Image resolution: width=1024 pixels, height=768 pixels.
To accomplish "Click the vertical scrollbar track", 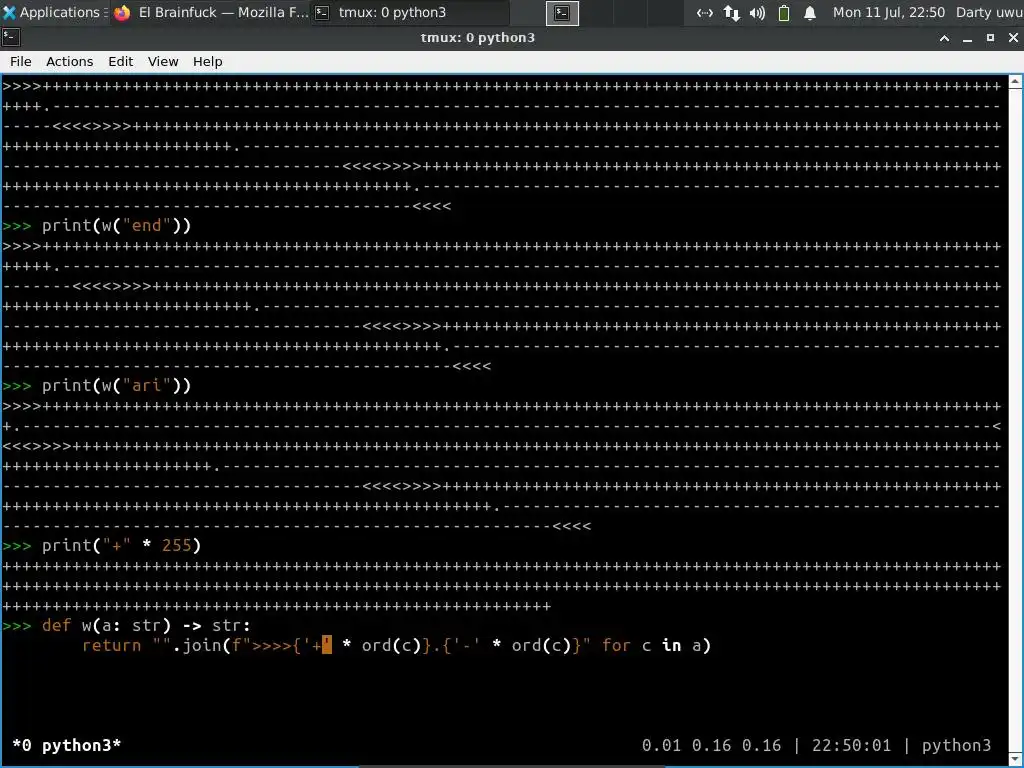I will 1015,421.
